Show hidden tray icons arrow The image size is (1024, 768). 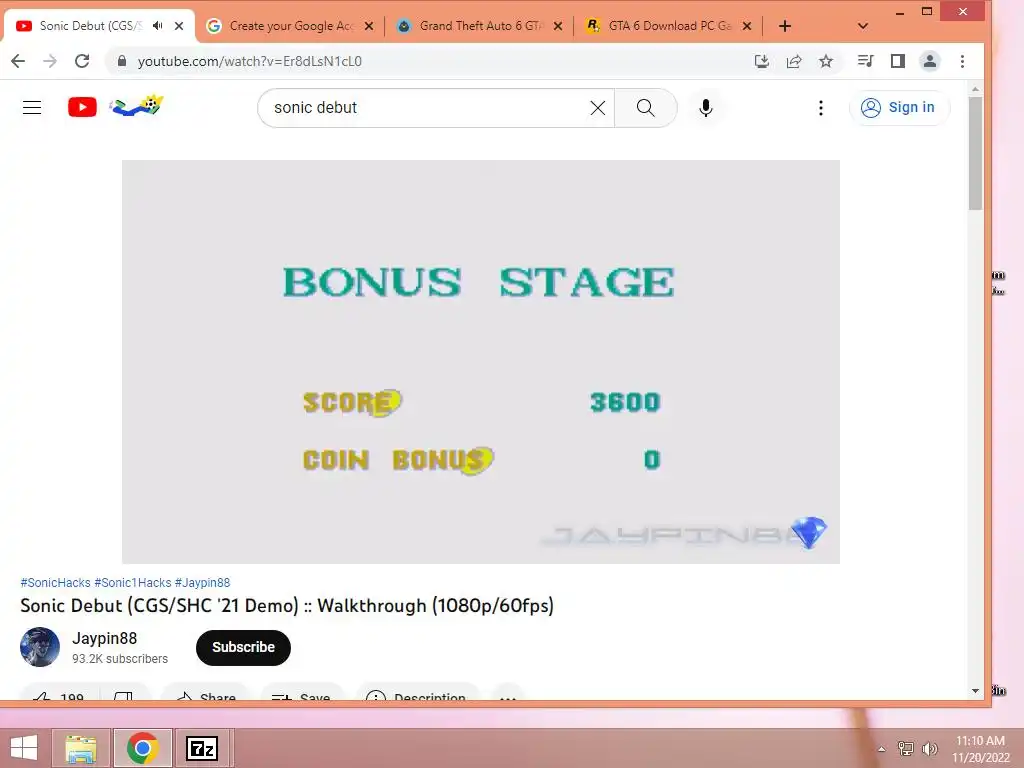(x=882, y=749)
